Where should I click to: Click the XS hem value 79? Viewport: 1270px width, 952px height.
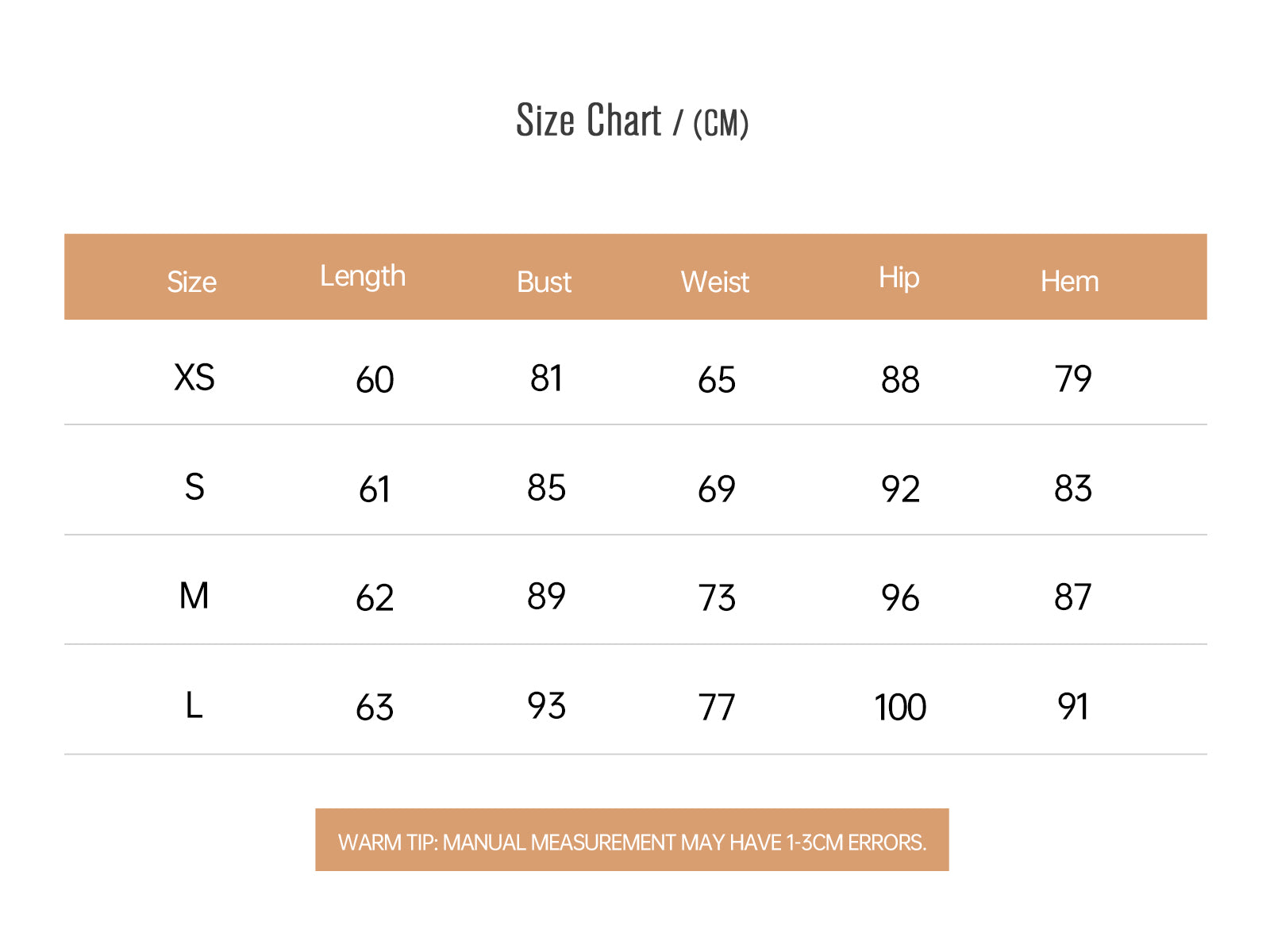pos(1073,379)
